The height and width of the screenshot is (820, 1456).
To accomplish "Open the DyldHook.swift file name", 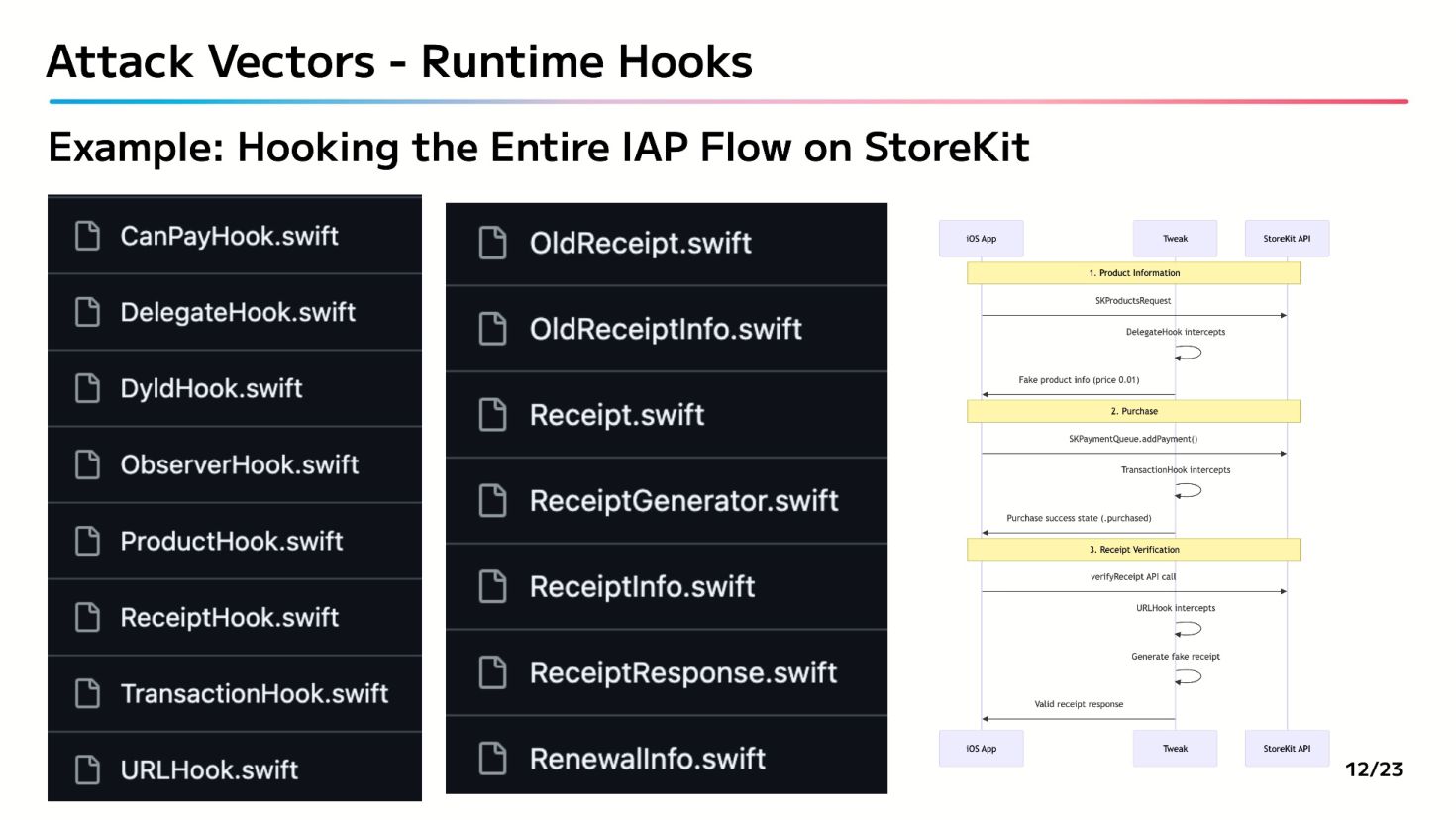I will point(211,388).
